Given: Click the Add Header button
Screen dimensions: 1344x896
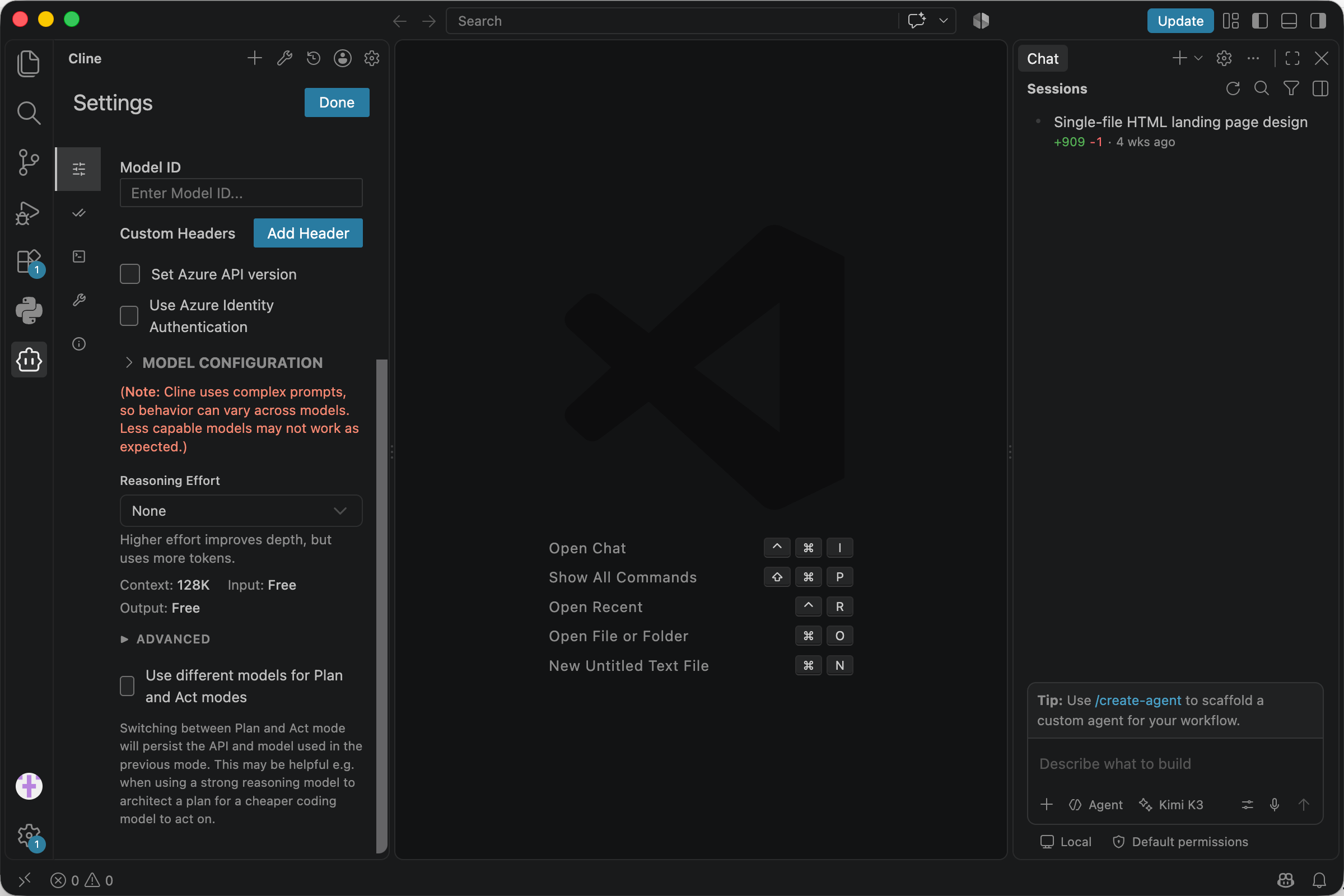Looking at the screenshot, I should [x=308, y=233].
